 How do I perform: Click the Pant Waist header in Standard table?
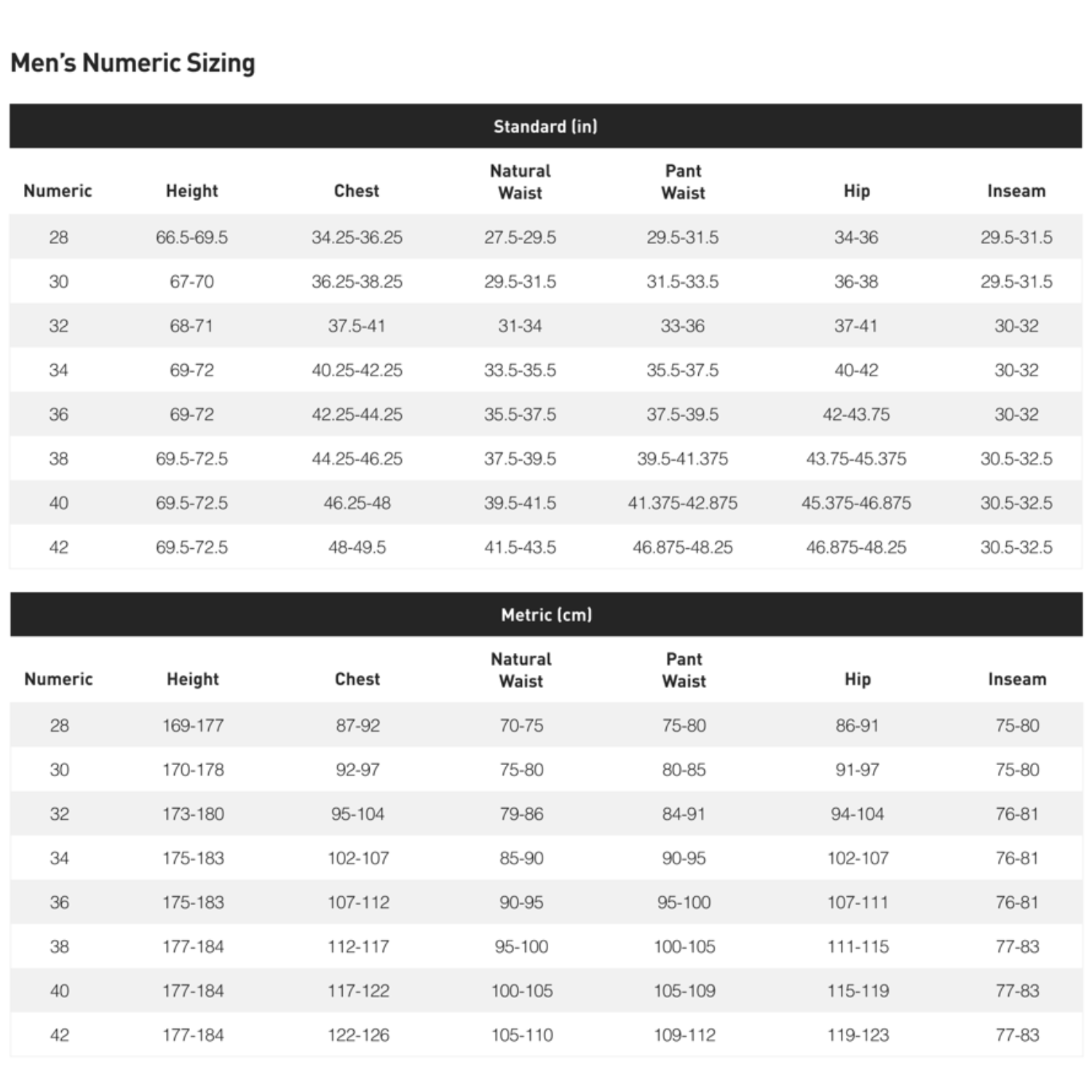(x=683, y=182)
